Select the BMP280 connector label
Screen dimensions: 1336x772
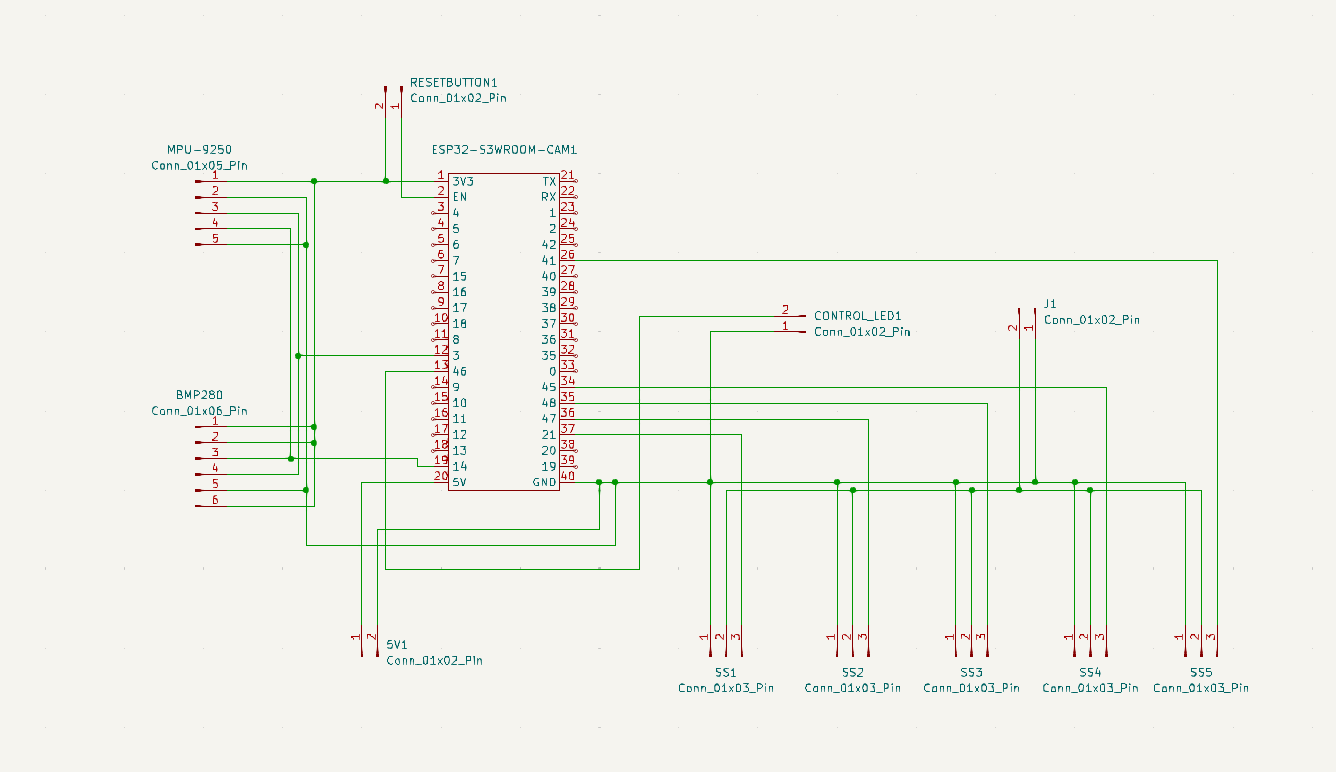pos(199,395)
